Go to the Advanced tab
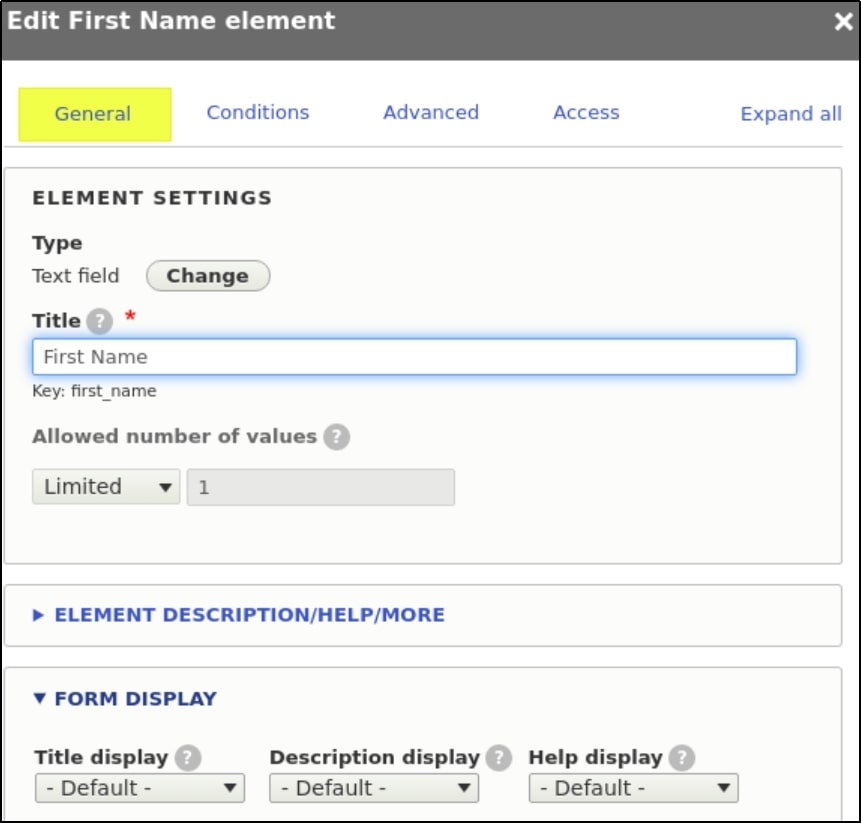 [431, 113]
